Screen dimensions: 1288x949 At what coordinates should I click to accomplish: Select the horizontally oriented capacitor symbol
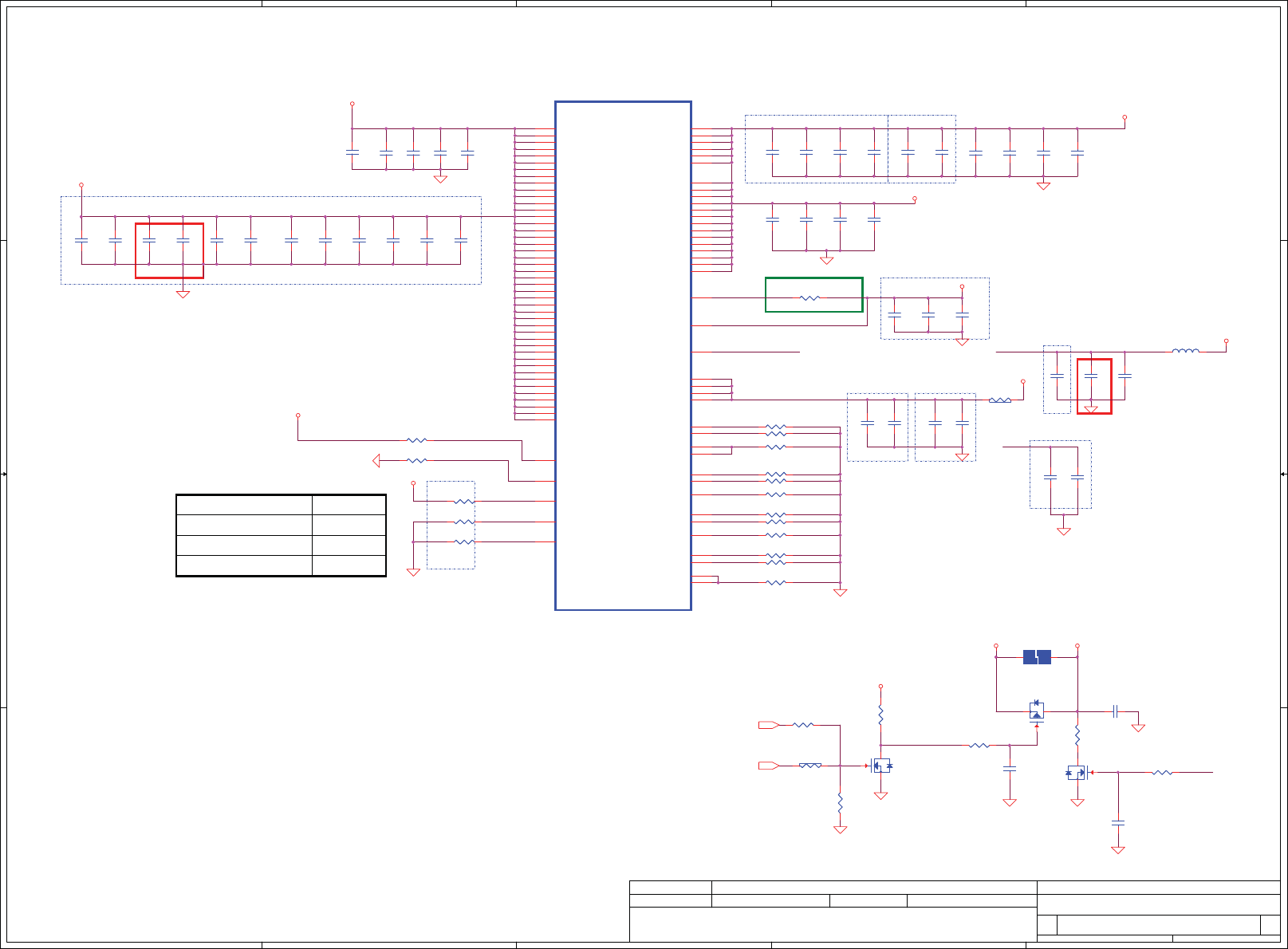[x=1116, y=711]
